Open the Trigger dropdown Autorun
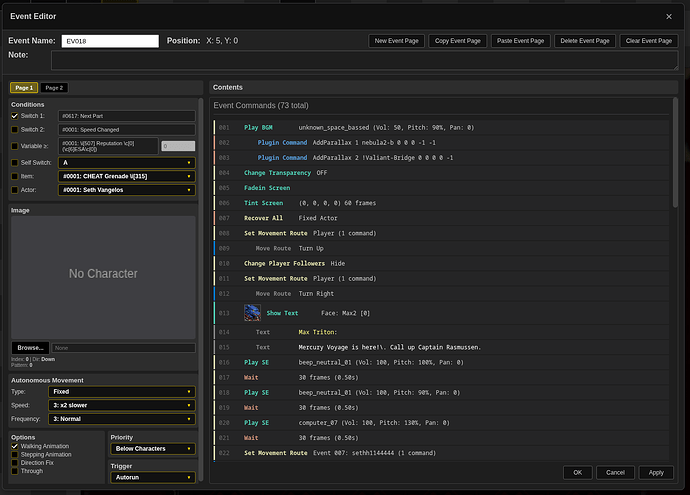 (153, 477)
